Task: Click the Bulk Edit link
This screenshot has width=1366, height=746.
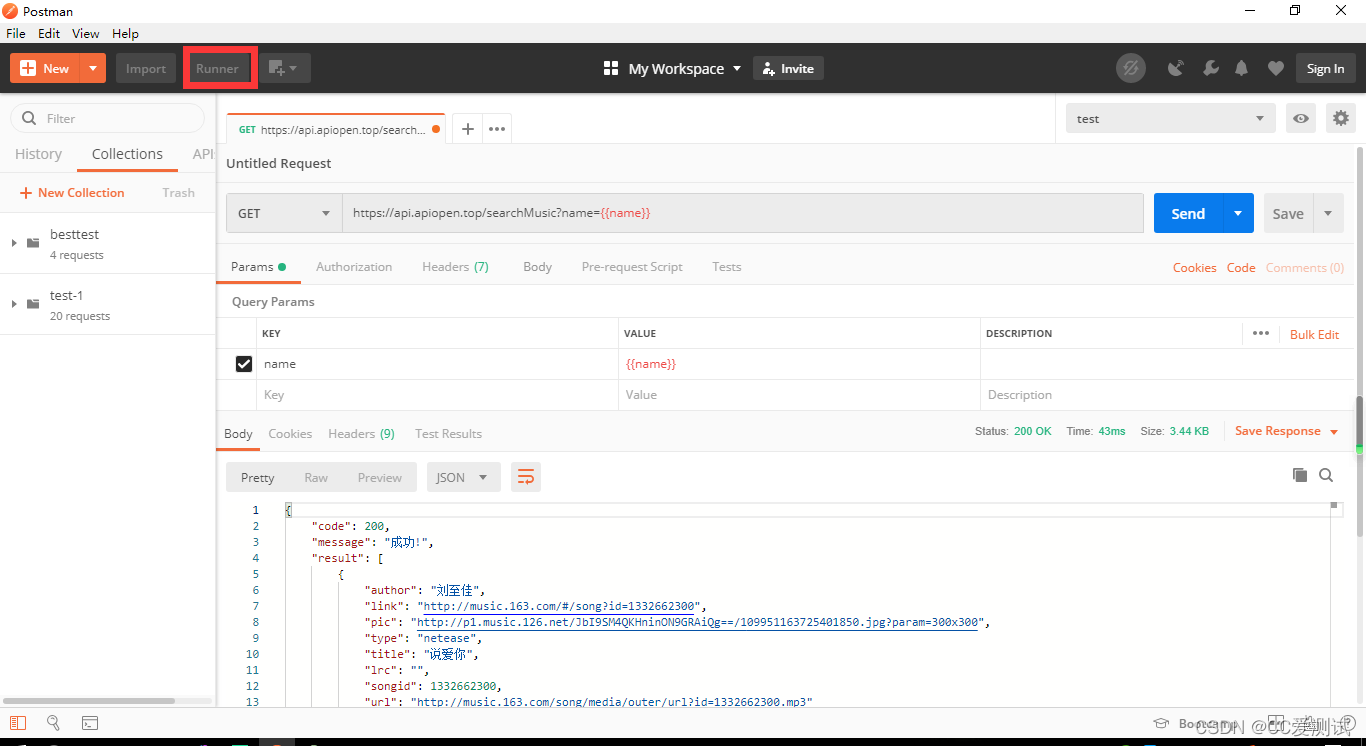Action: point(1314,334)
